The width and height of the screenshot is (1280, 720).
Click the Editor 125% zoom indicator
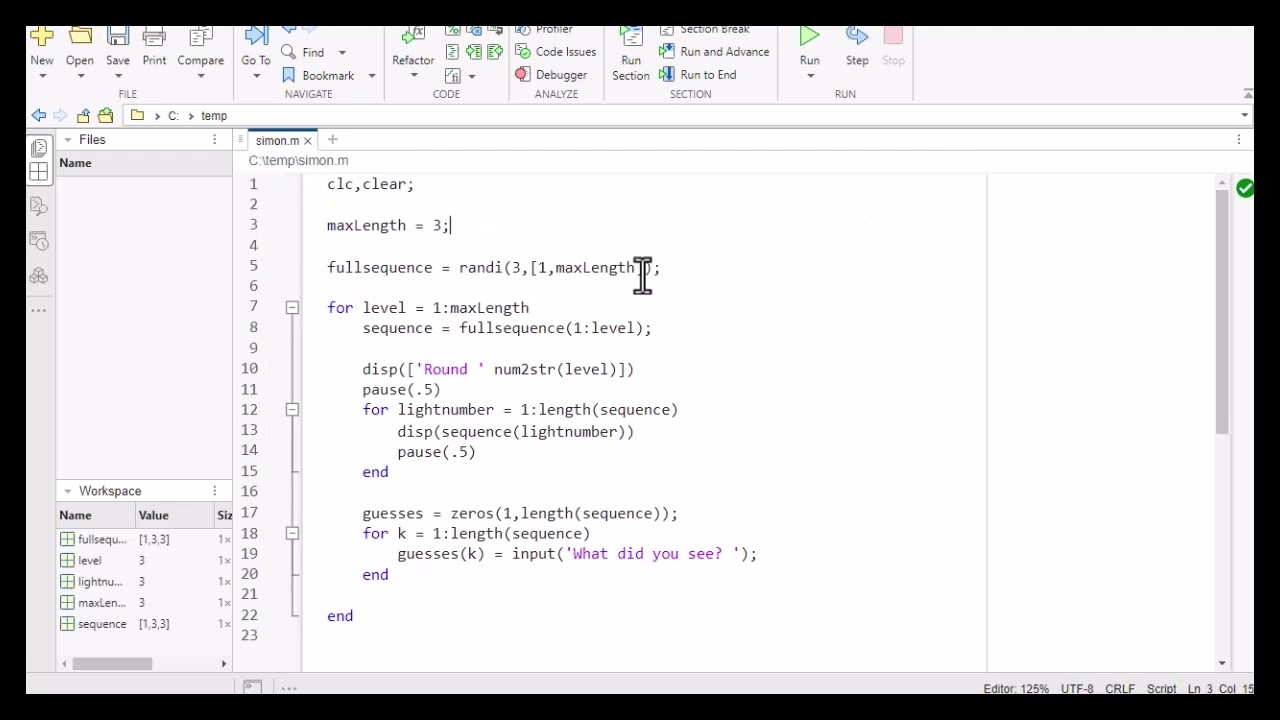pyautogui.click(x=1015, y=689)
